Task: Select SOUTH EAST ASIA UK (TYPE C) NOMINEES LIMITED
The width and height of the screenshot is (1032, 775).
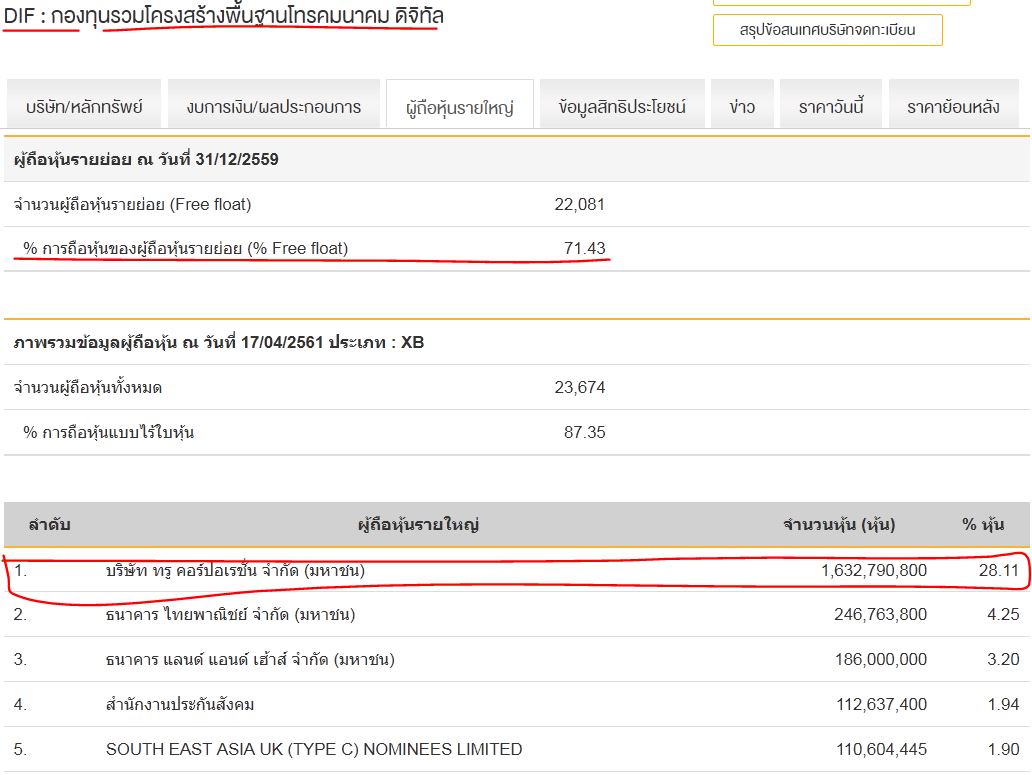Action: click(x=314, y=749)
